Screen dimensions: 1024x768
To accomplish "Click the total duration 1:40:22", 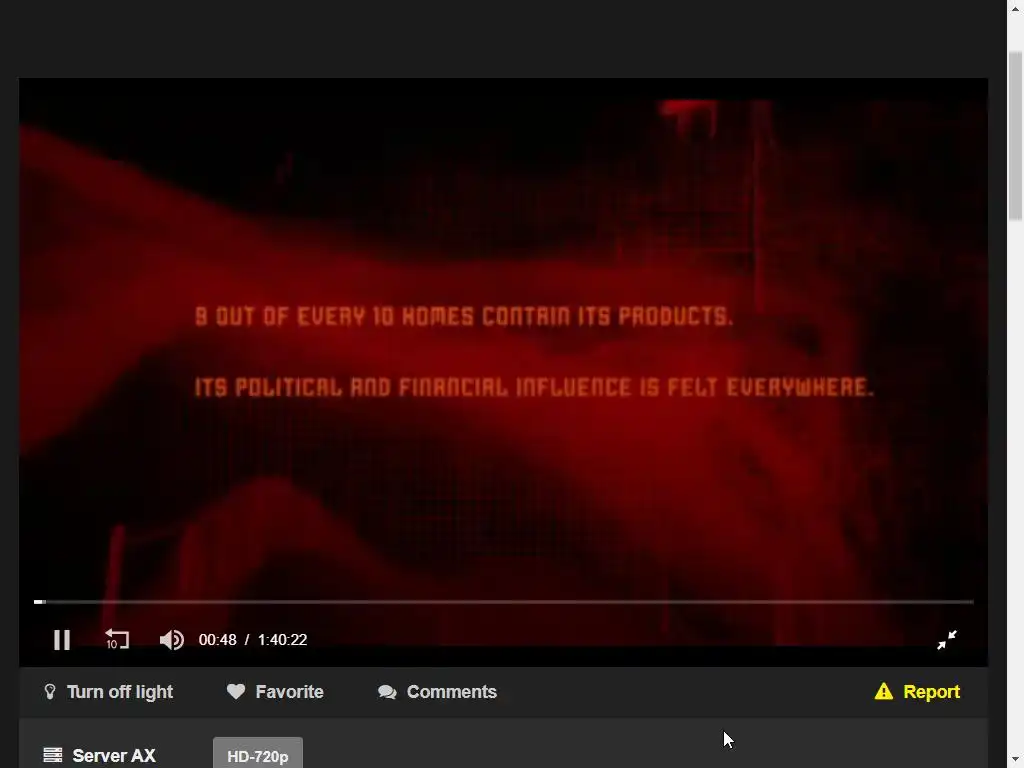I will point(282,640).
